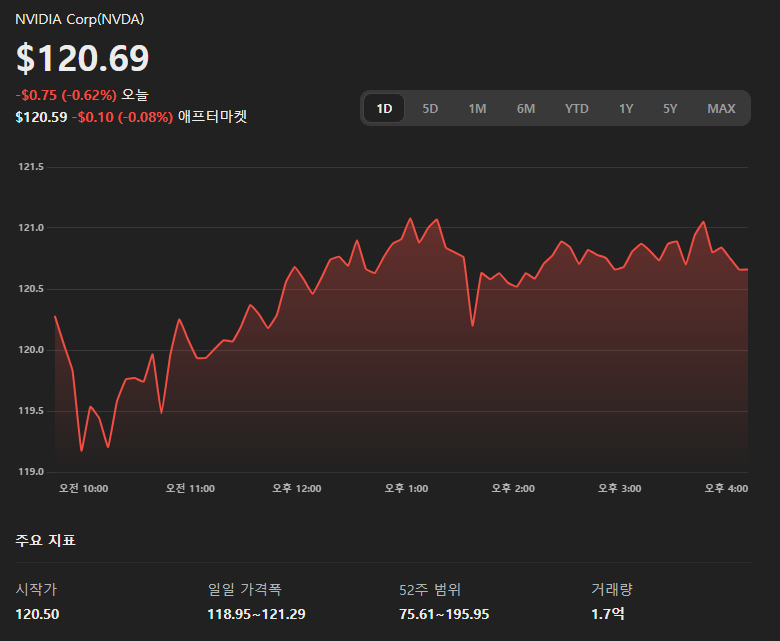
Task: Click the 119.5 y-axis label
Action: [x=31, y=411]
